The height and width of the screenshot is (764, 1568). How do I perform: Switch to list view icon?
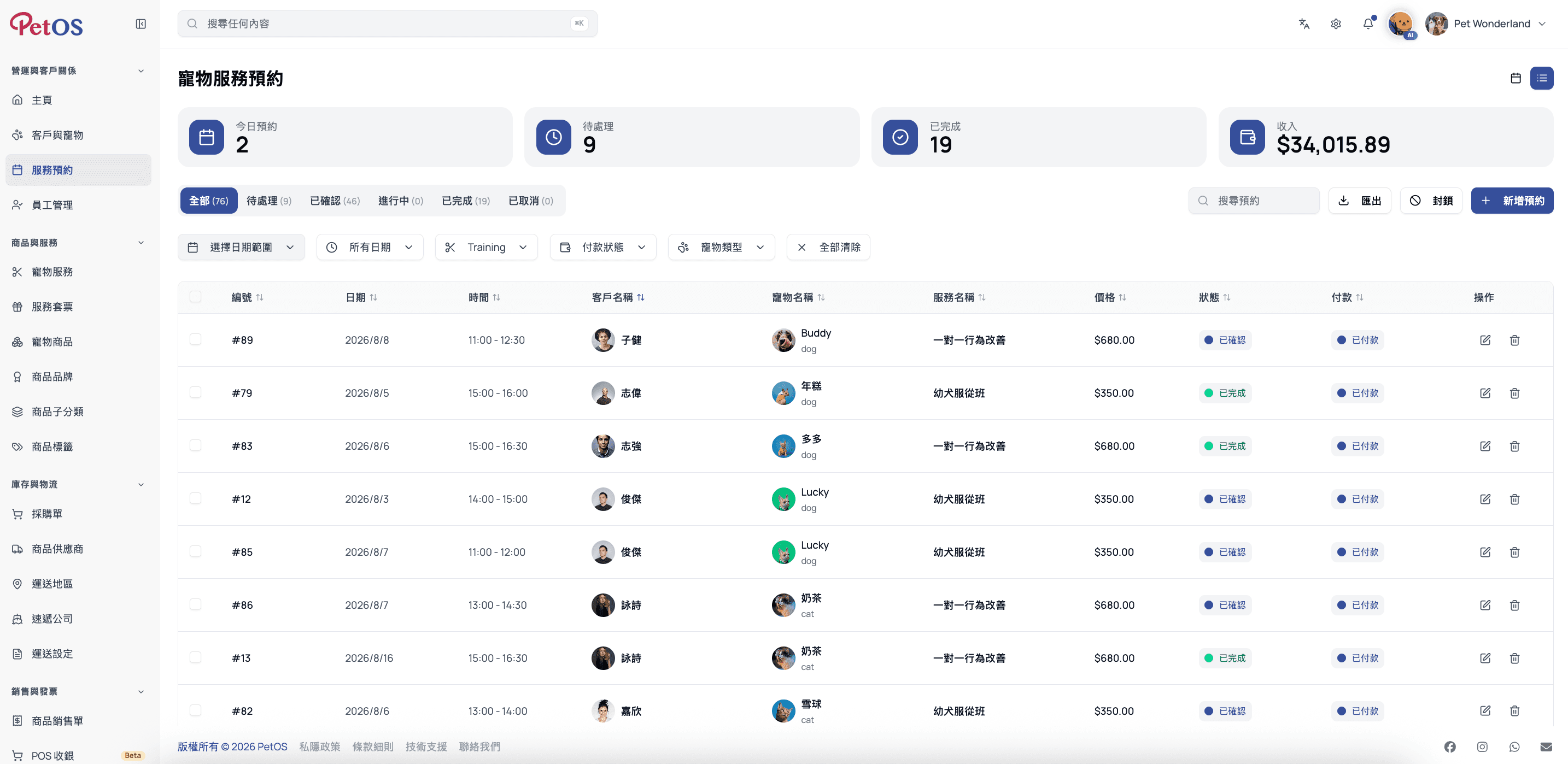[1542, 78]
